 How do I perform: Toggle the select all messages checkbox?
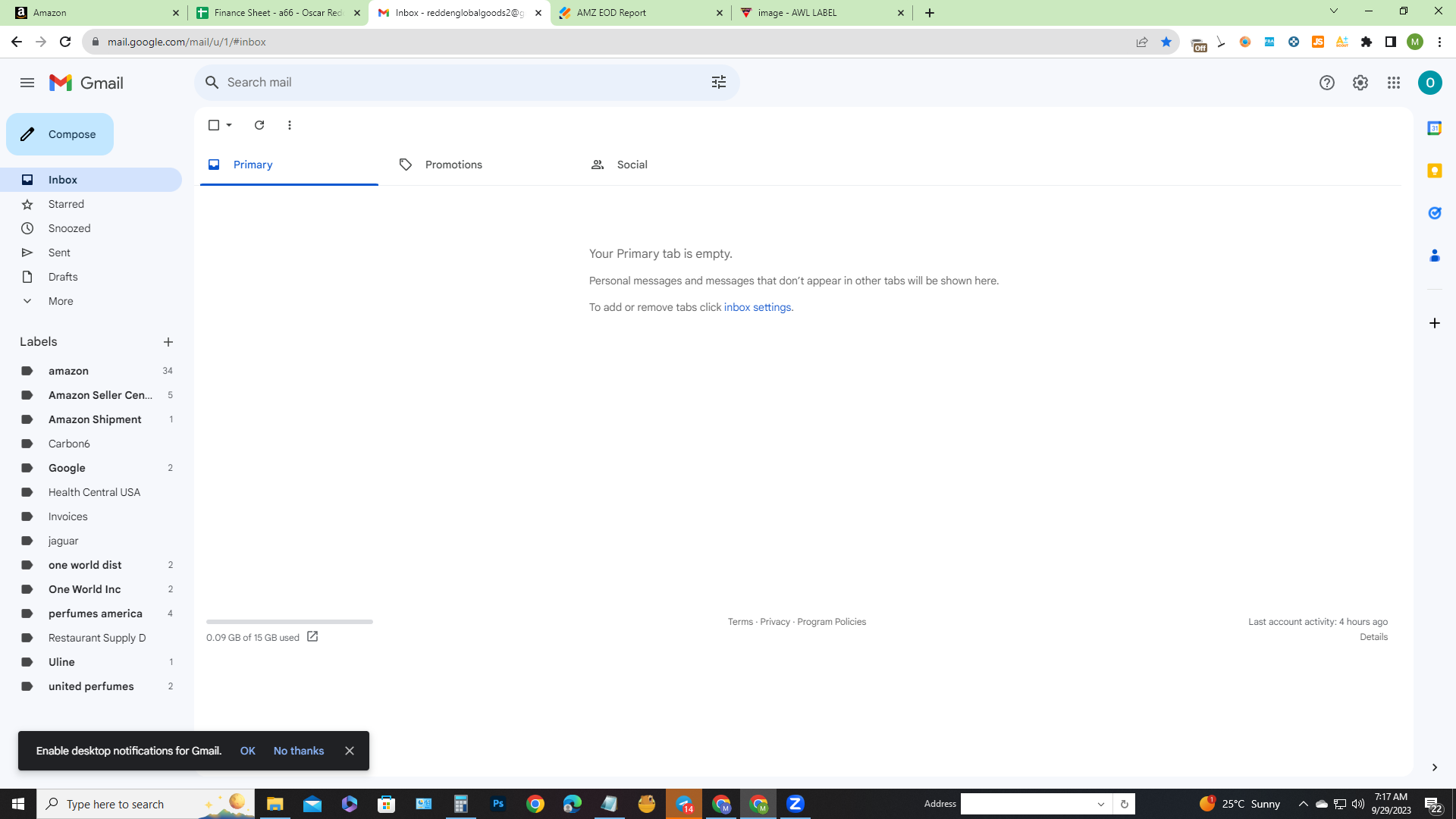pyautogui.click(x=214, y=125)
